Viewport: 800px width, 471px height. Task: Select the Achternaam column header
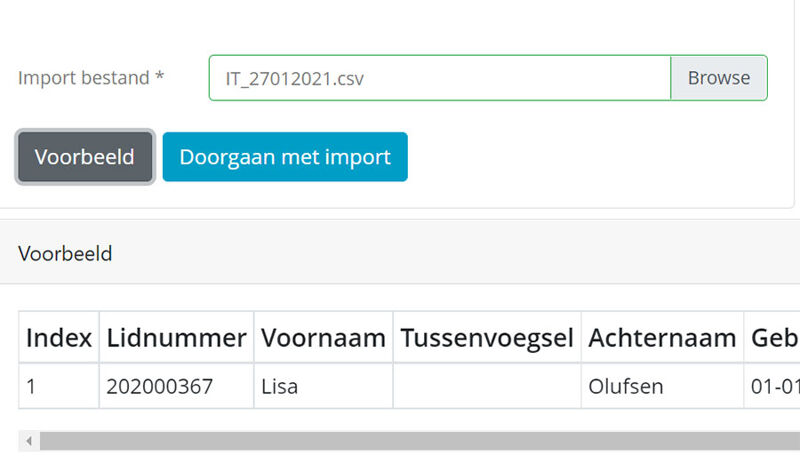(x=662, y=338)
